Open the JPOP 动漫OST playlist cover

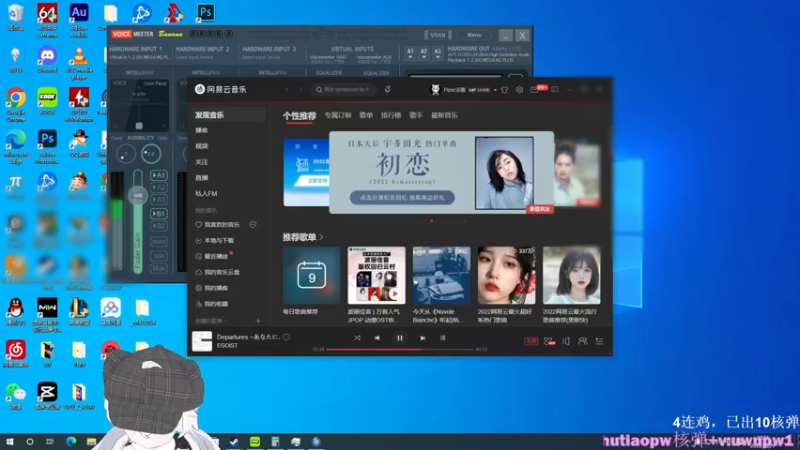click(377, 276)
